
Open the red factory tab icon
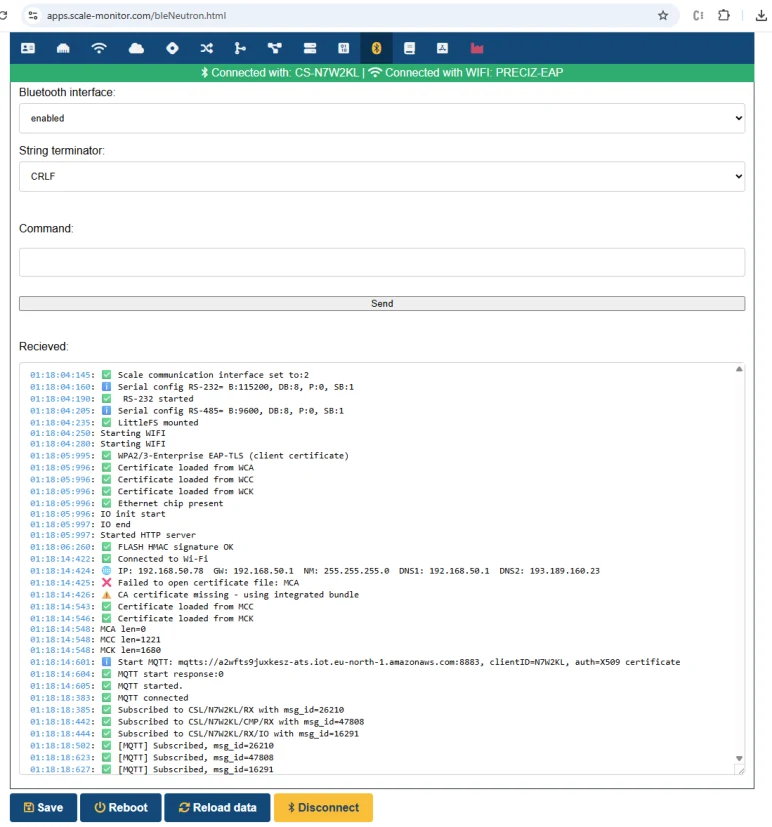point(477,49)
